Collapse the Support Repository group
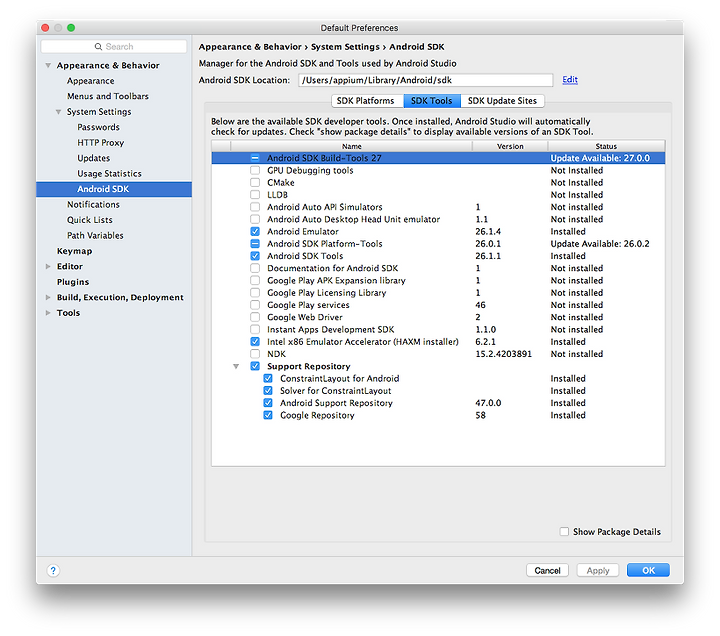Image resolution: width=720 pixels, height=636 pixels. pyautogui.click(x=236, y=366)
